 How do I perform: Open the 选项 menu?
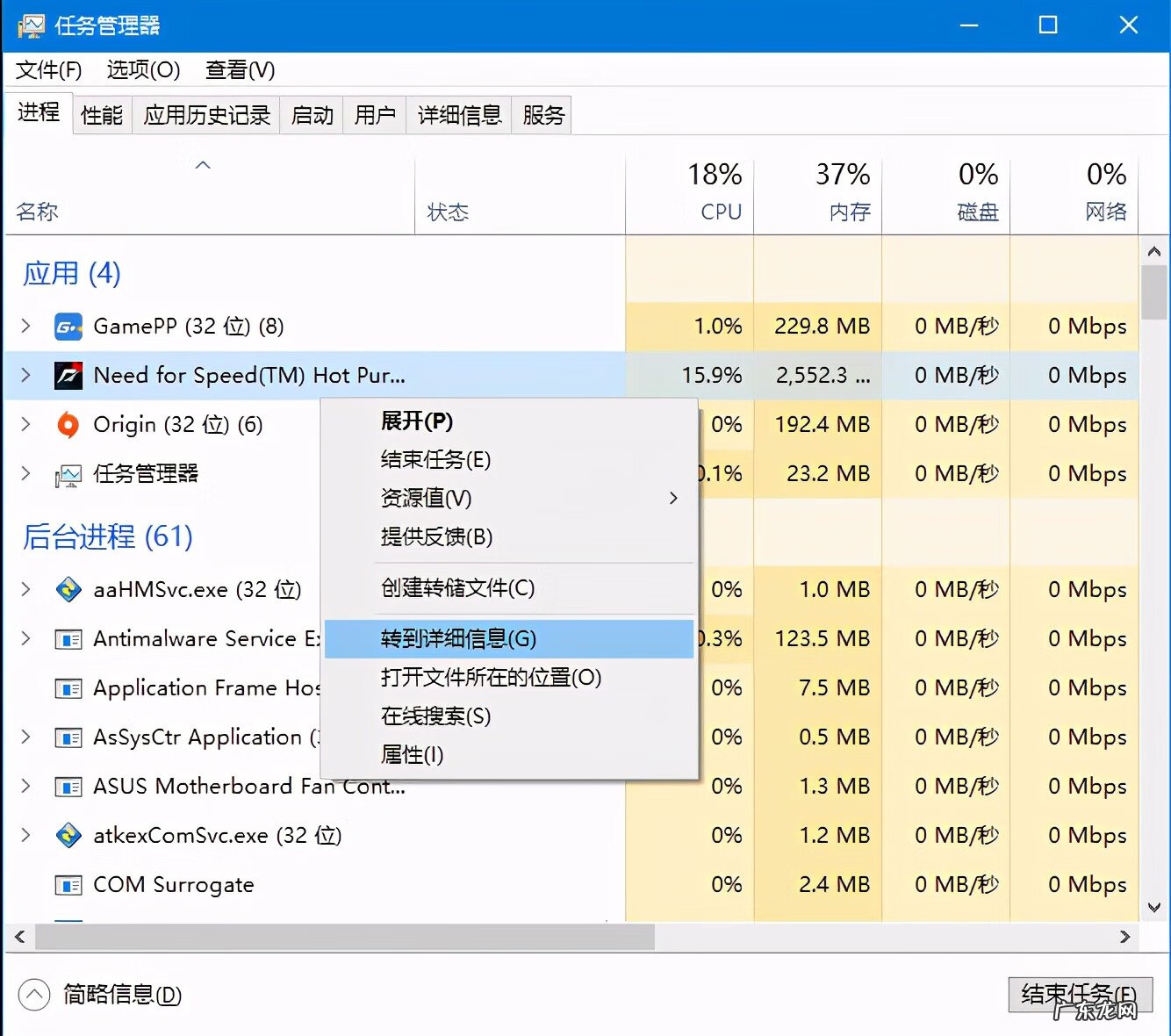(143, 70)
